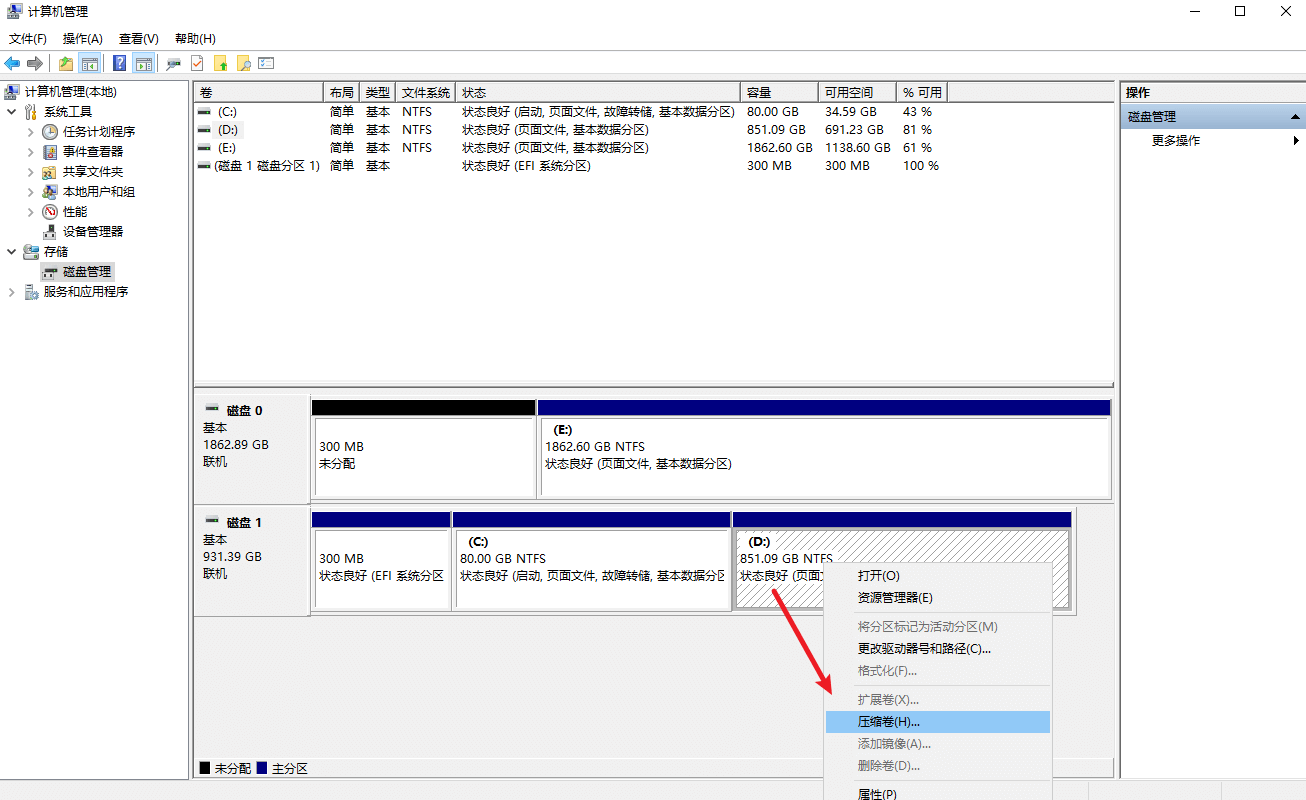Viewport: 1306px width, 800px height.
Task: Click the Up one level folder icon
Action: [x=66, y=64]
